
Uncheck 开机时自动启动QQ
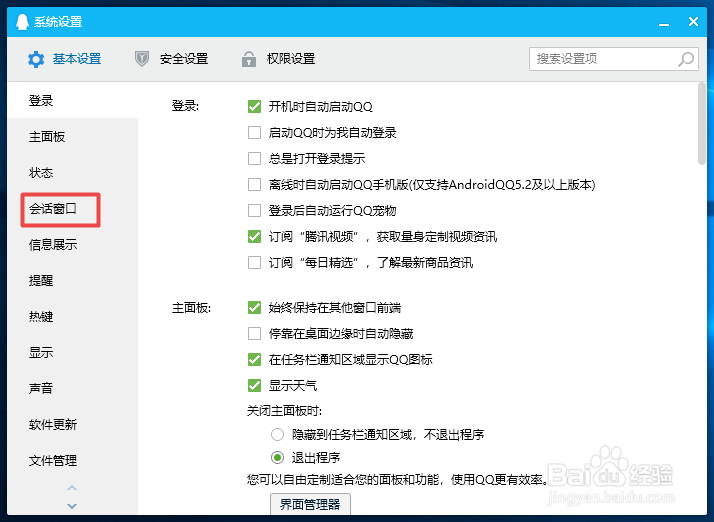click(255, 107)
